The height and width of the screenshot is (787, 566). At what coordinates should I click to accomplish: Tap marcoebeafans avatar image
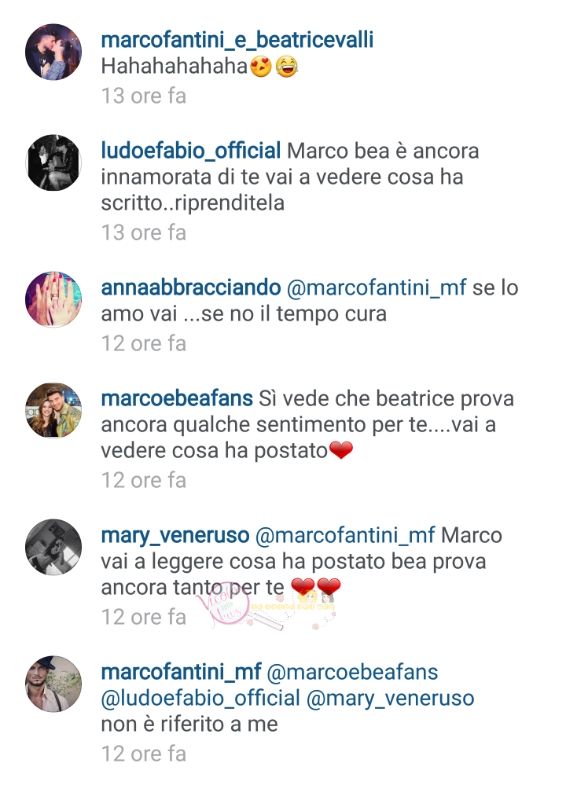pos(53,410)
